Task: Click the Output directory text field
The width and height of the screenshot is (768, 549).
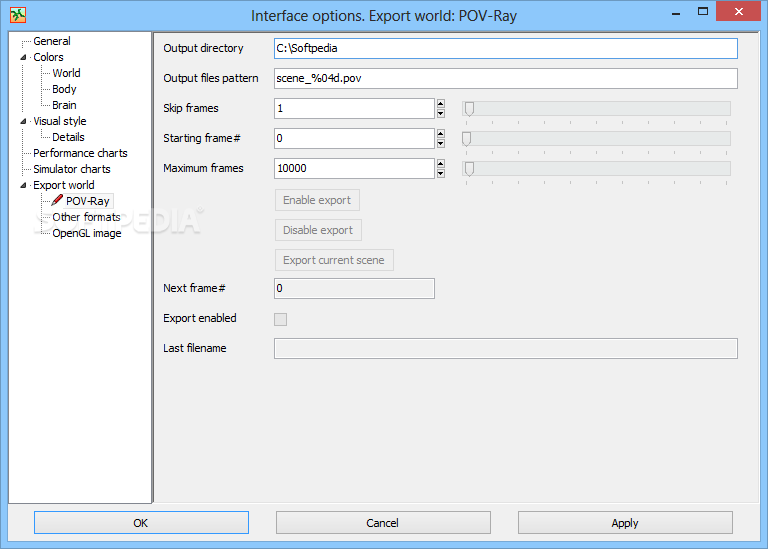Action: [506, 48]
